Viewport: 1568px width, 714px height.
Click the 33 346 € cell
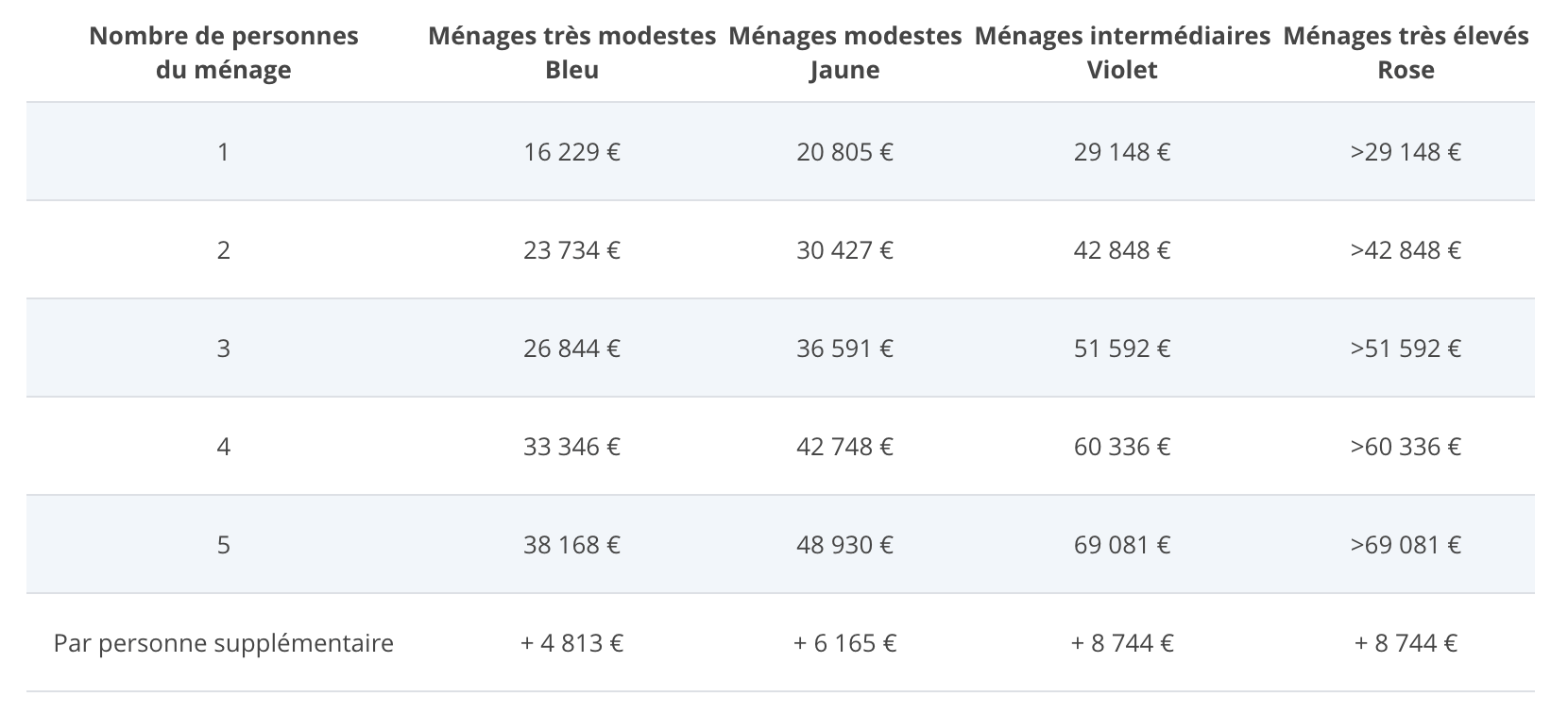[x=571, y=447]
